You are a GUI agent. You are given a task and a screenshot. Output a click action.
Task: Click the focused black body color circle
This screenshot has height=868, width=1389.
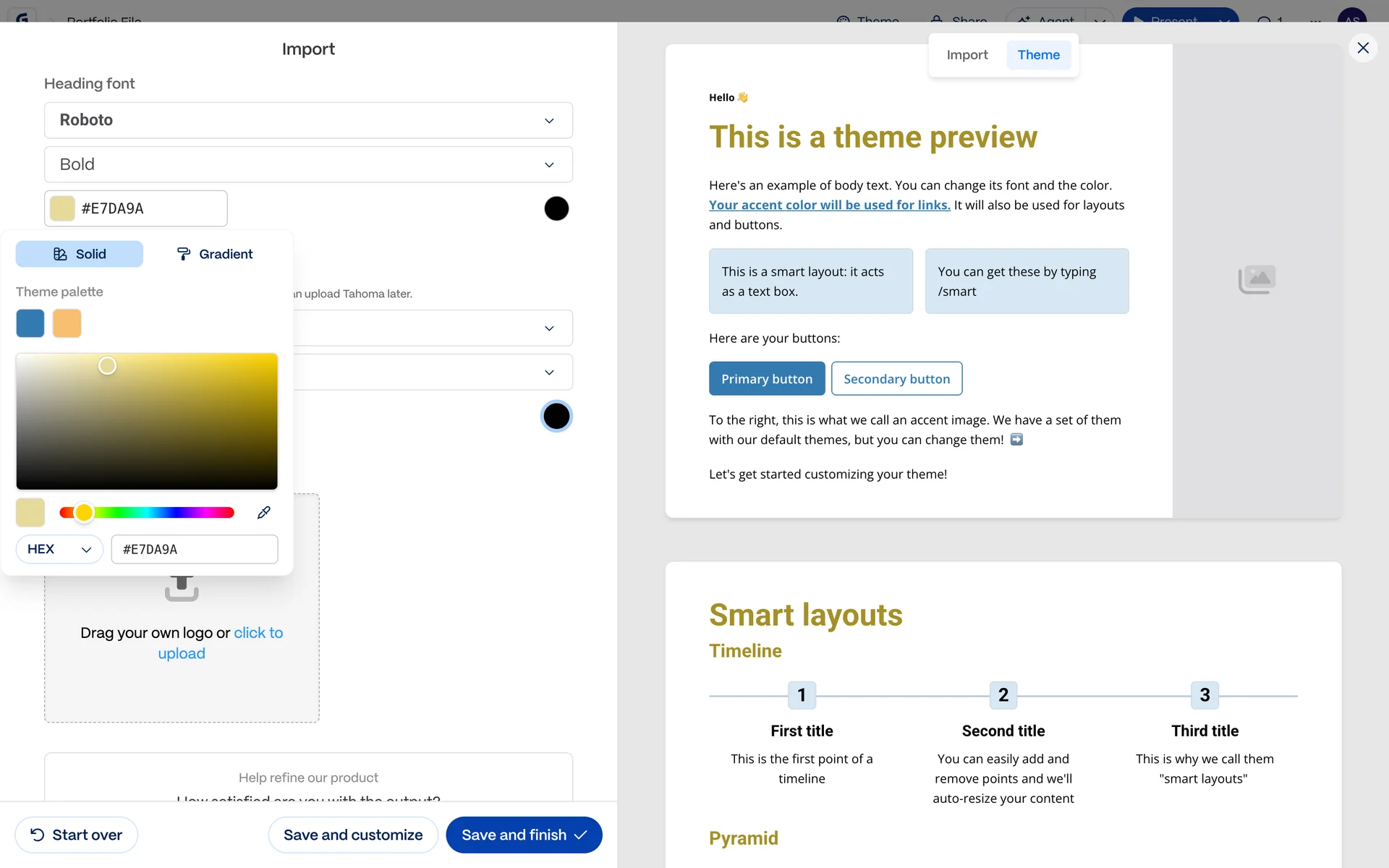(x=556, y=416)
